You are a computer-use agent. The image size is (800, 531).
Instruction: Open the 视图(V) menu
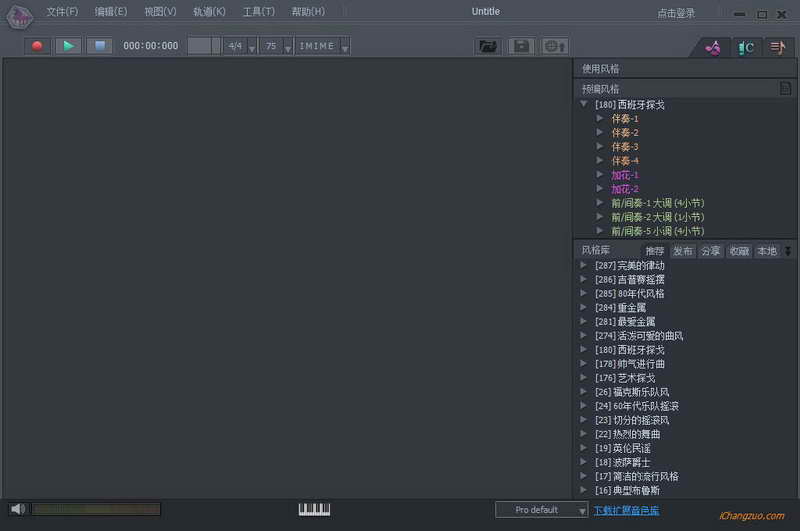tap(160, 11)
